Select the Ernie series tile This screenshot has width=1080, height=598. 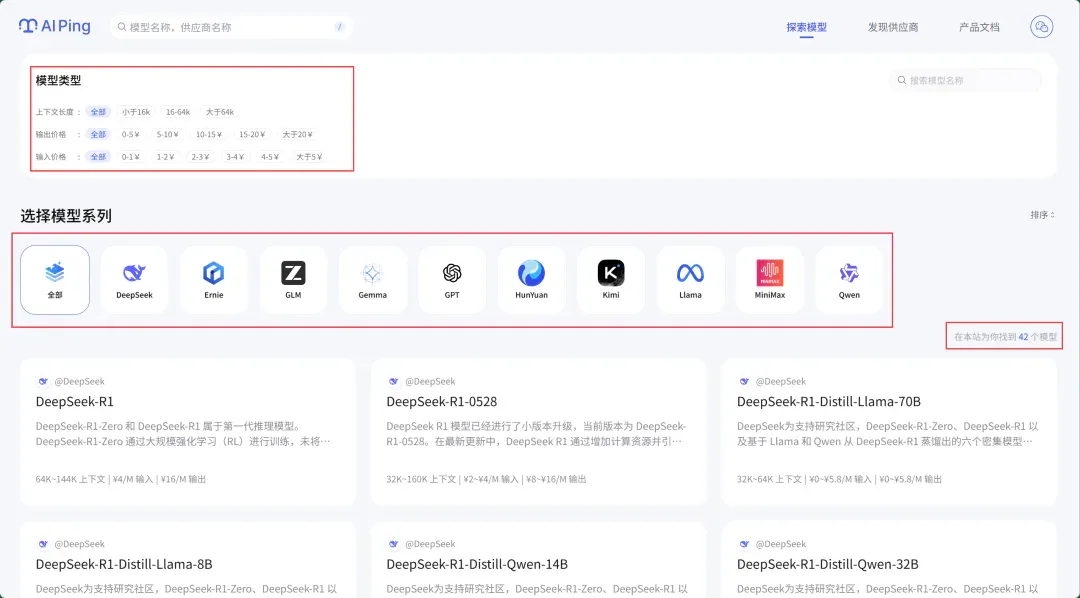214,280
